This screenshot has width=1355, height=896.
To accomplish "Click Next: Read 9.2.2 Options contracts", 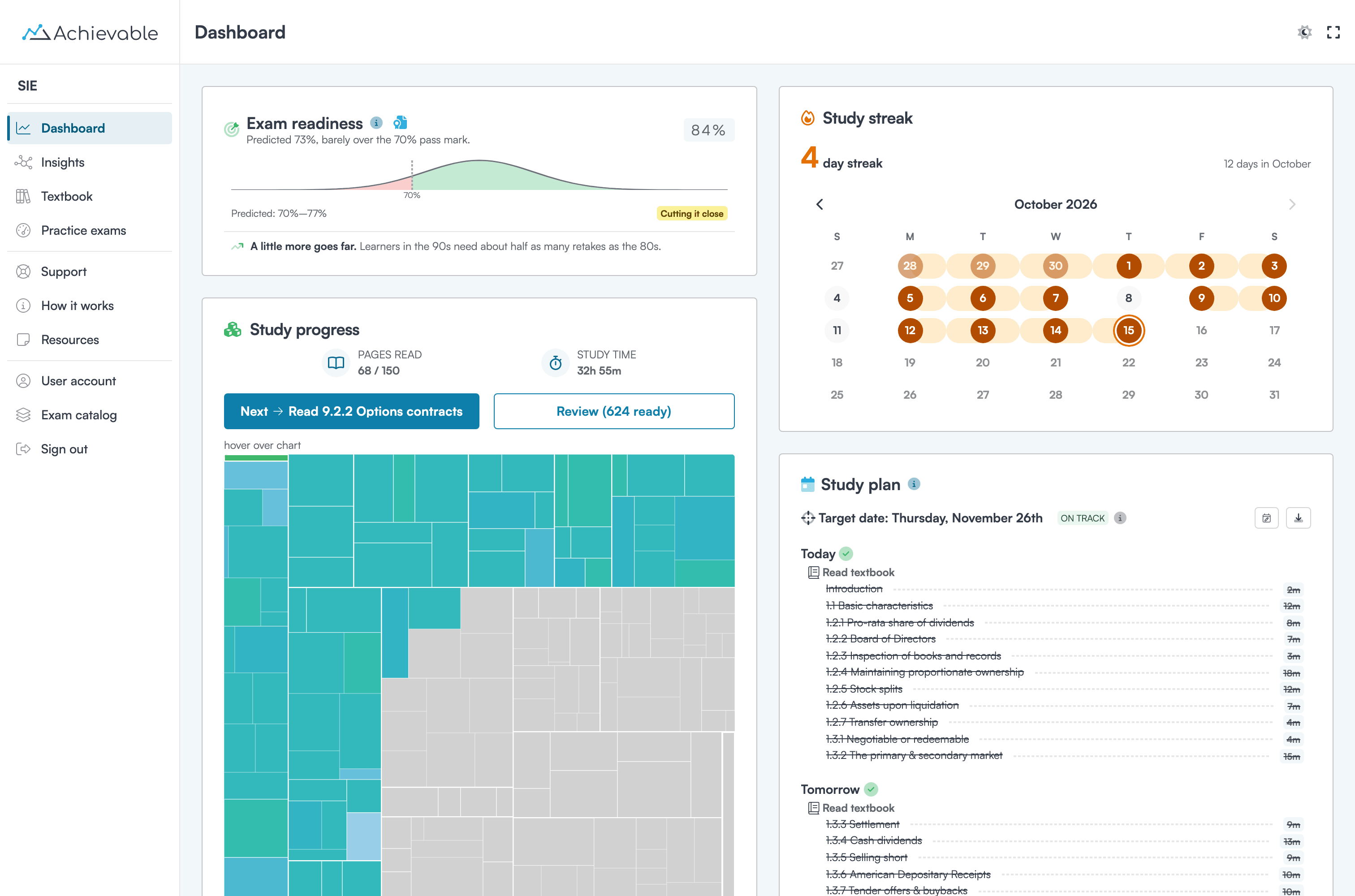I will coord(351,411).
